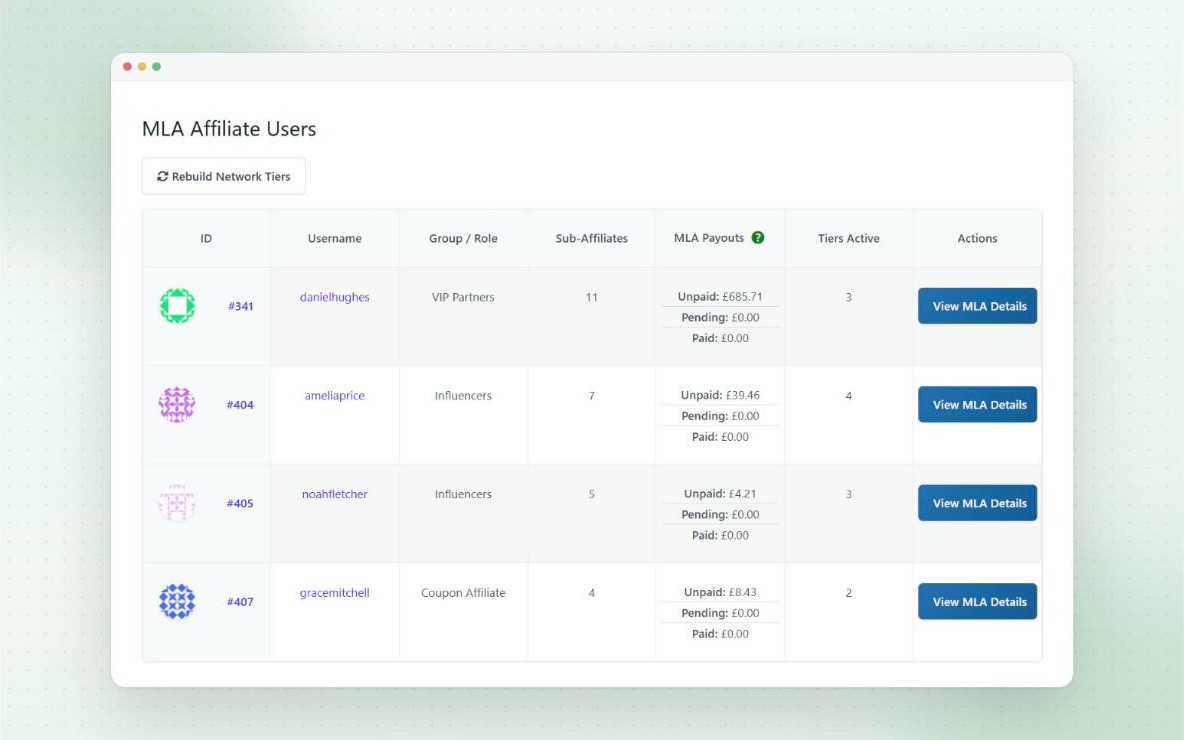Viewport: 1184px width, 740px height.
Task: Click the Sub-Affiliates column header
Action: 591,238
